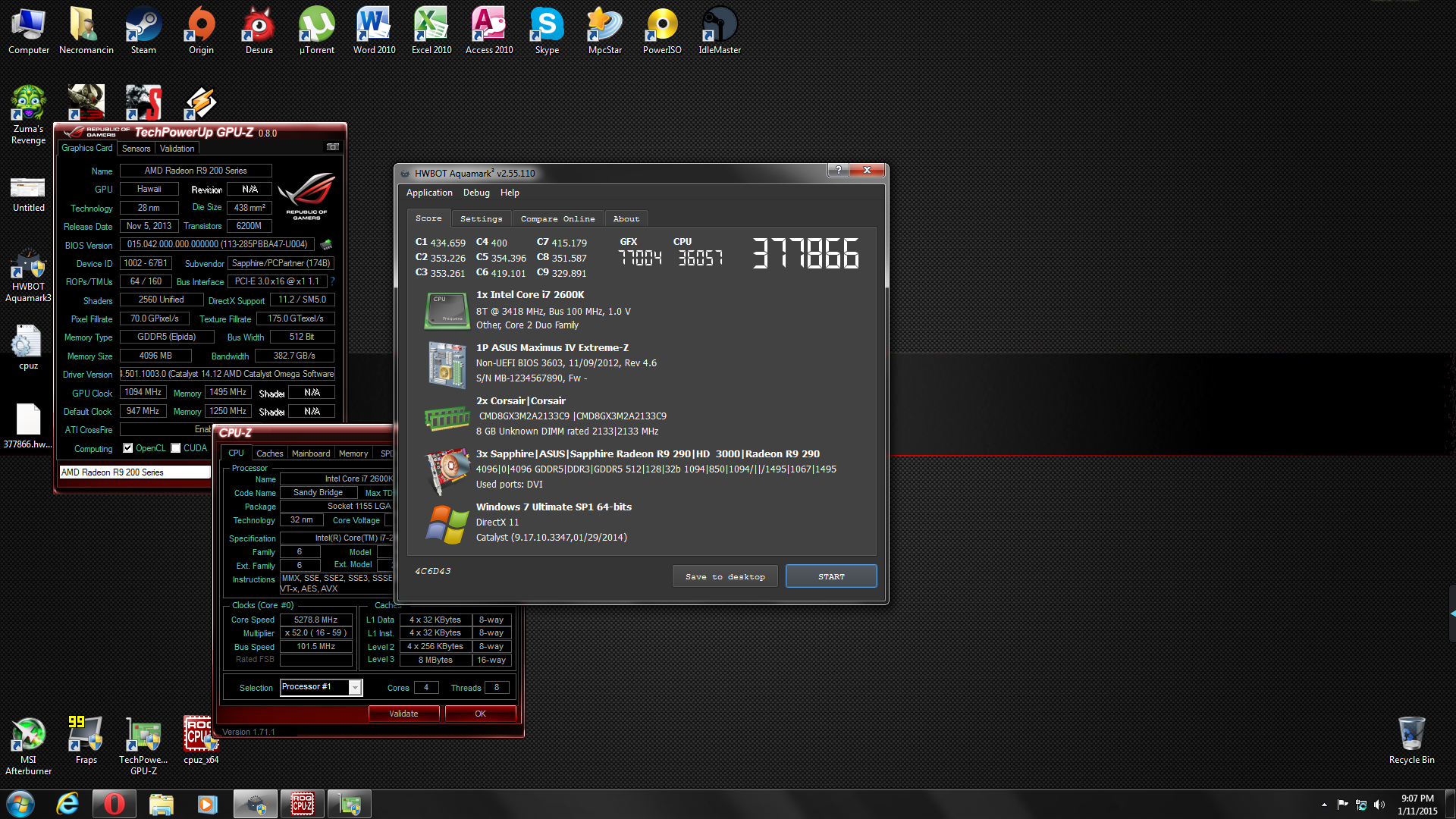The image size is (1456, 819).
Task: Click START button in Aquamark
Action: point(831,576)
